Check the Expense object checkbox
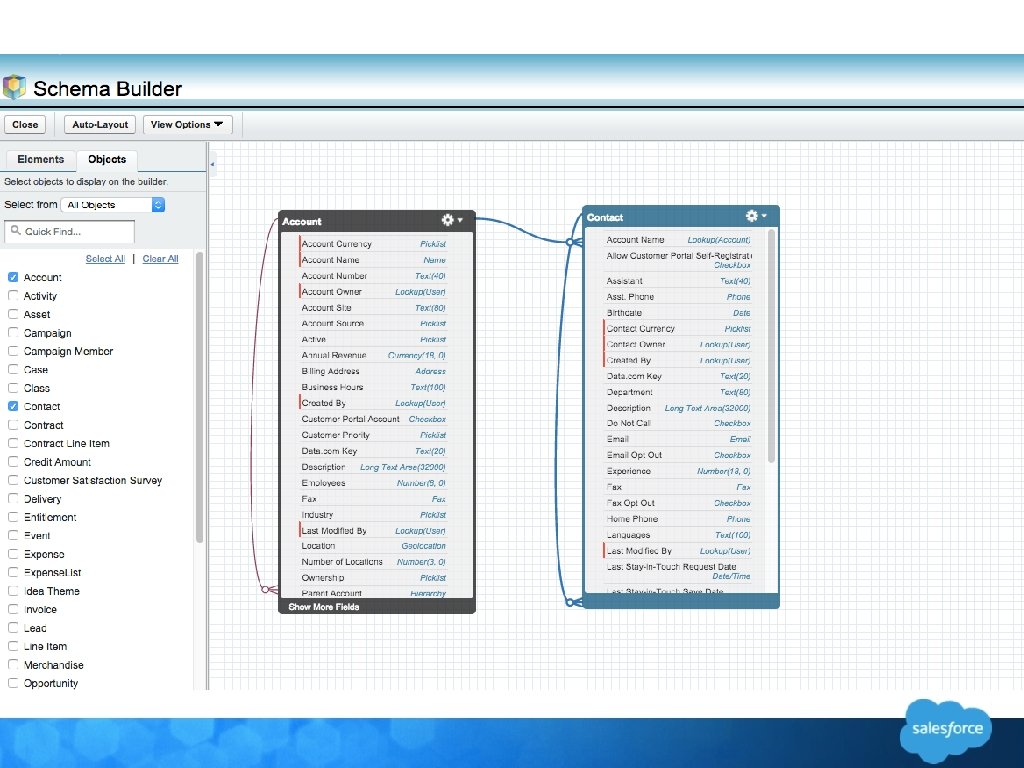The width and height of the screenshot is (1024, 768). pyautogui.click(x=13, y=554)
